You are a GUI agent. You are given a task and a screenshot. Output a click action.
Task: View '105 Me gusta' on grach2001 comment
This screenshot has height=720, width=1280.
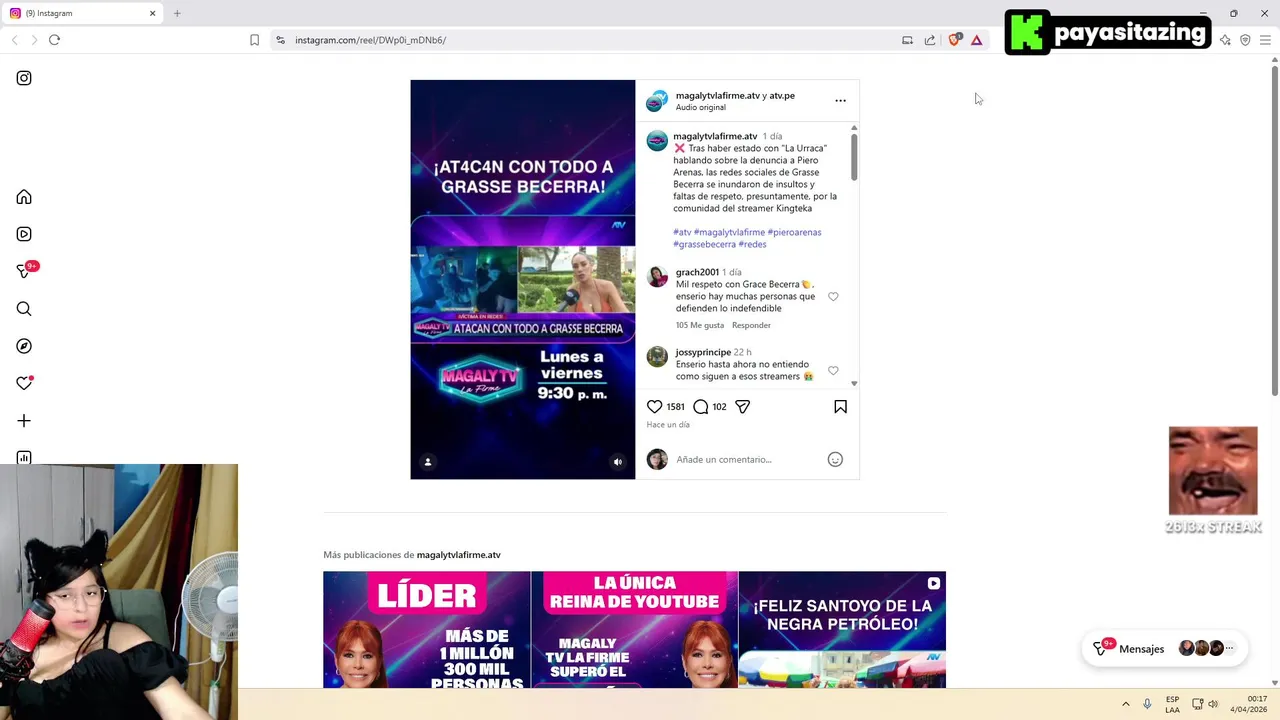(700, 325)
